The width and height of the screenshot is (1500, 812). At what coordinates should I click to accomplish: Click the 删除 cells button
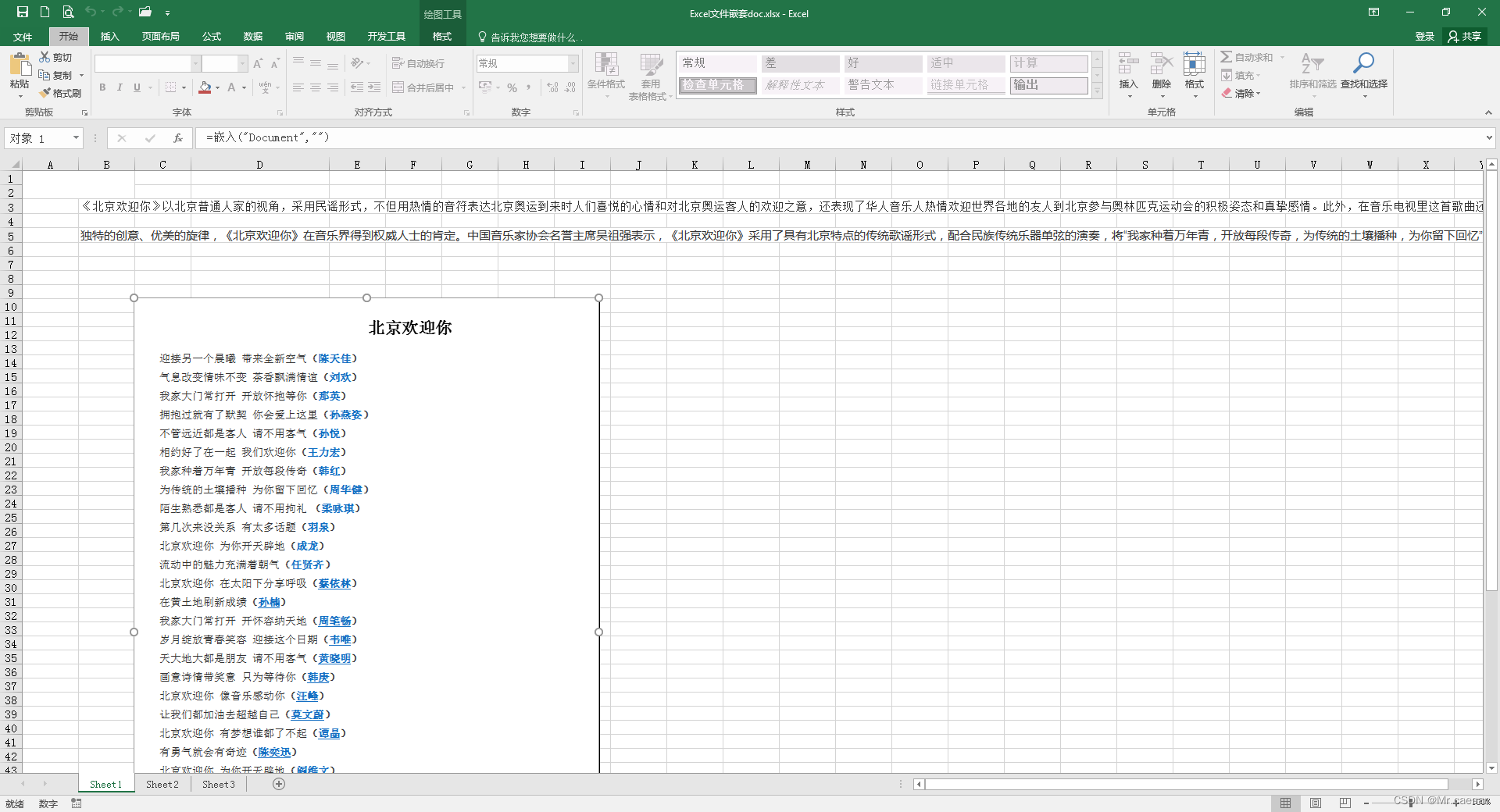click(x=1162, y=74)
